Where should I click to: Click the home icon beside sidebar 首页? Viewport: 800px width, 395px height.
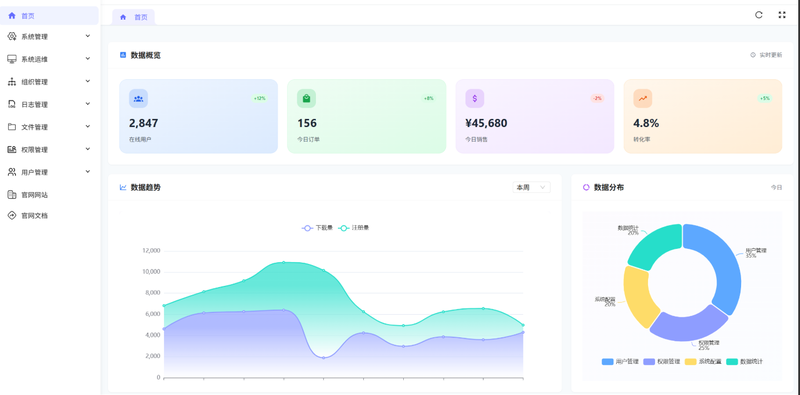tap(12, 16)
